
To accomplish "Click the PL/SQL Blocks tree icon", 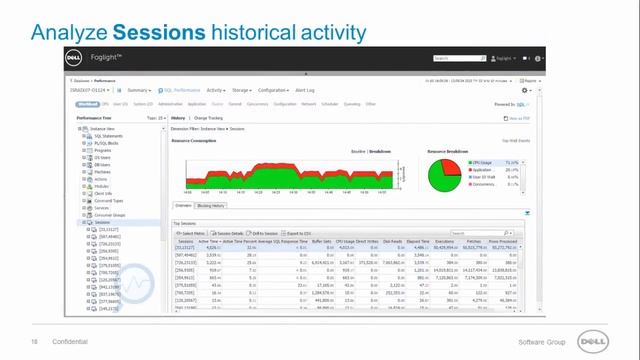I will tap(89, 143).
